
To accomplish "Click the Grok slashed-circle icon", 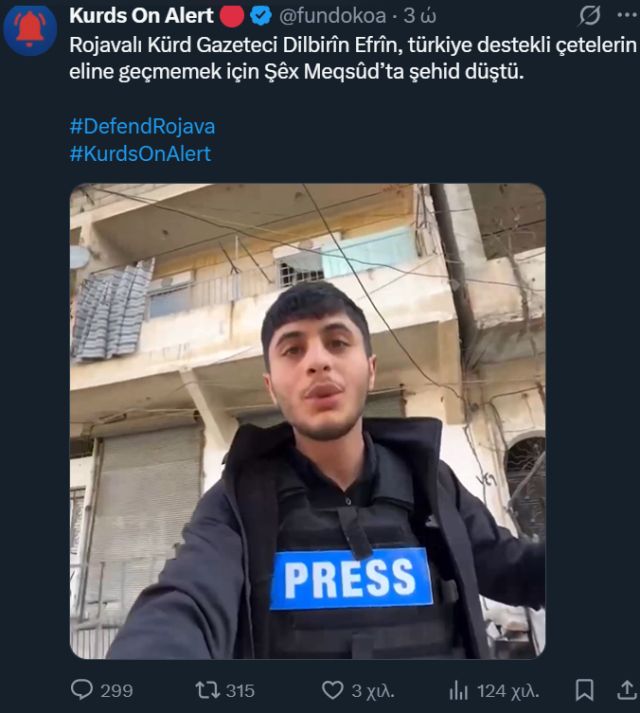I will (590, 16).
